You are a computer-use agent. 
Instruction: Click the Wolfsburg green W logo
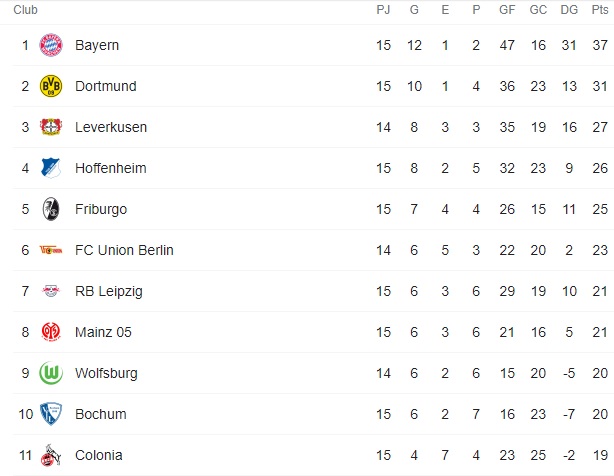[x=50, y=373]
